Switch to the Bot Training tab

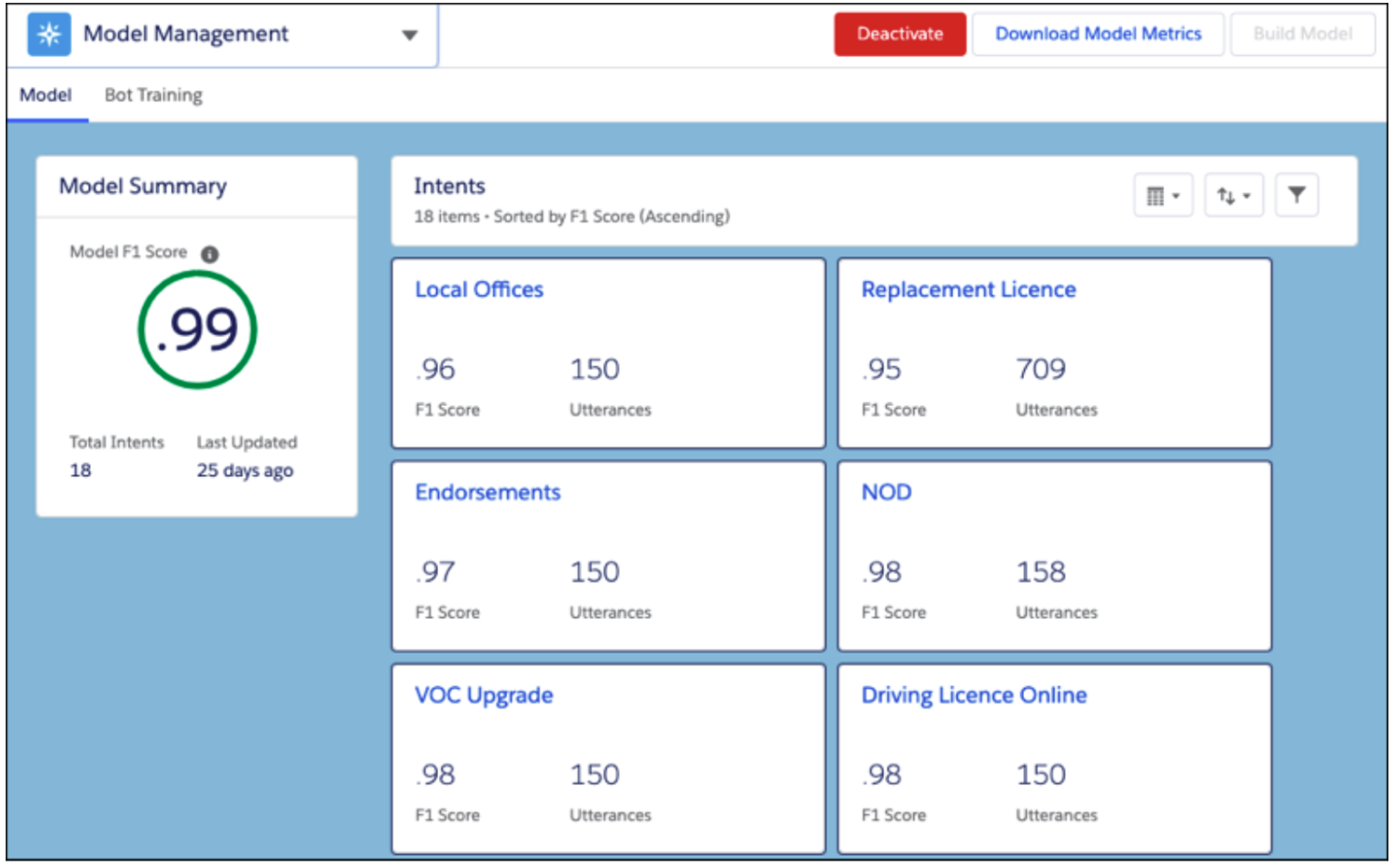(153, 96)
